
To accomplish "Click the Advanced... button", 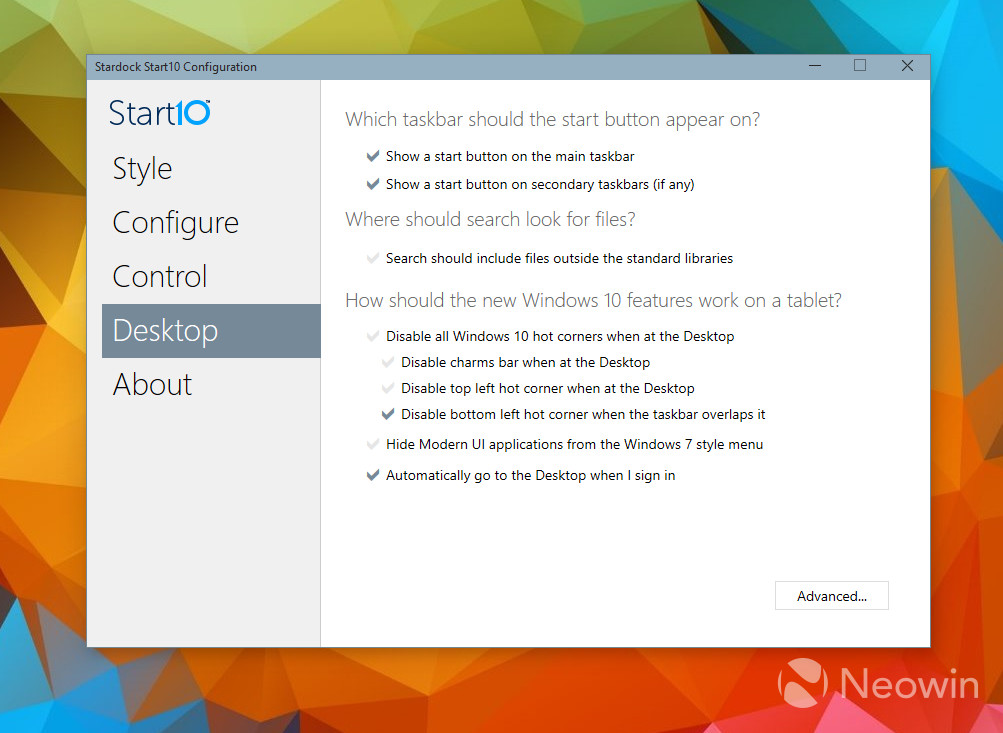I will pyautogui.click(x=832, y=595).
